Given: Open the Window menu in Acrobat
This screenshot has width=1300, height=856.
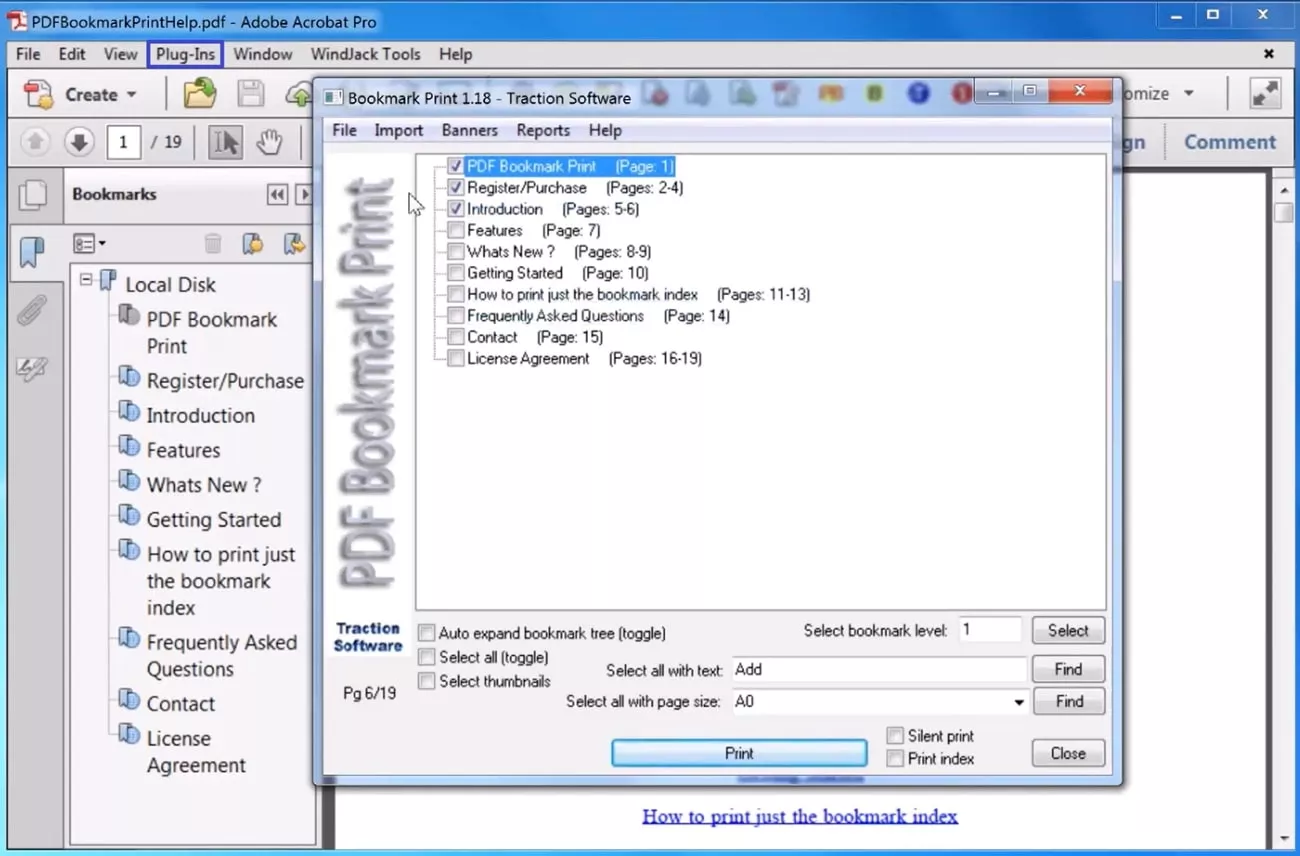Looking at the screenshot, I should pos(263,54).
